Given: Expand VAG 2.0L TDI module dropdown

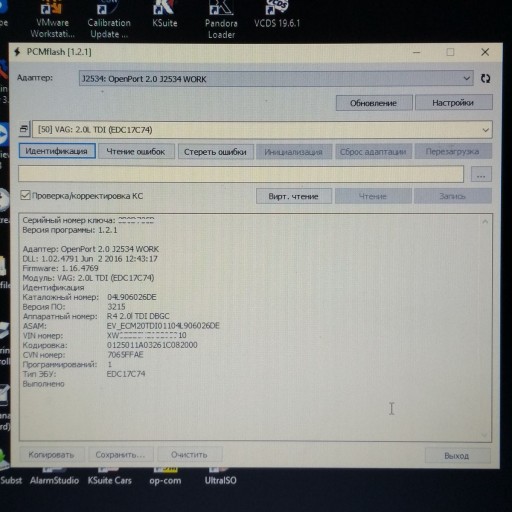Looking at the screenshot, I should (x=262, y=129).
